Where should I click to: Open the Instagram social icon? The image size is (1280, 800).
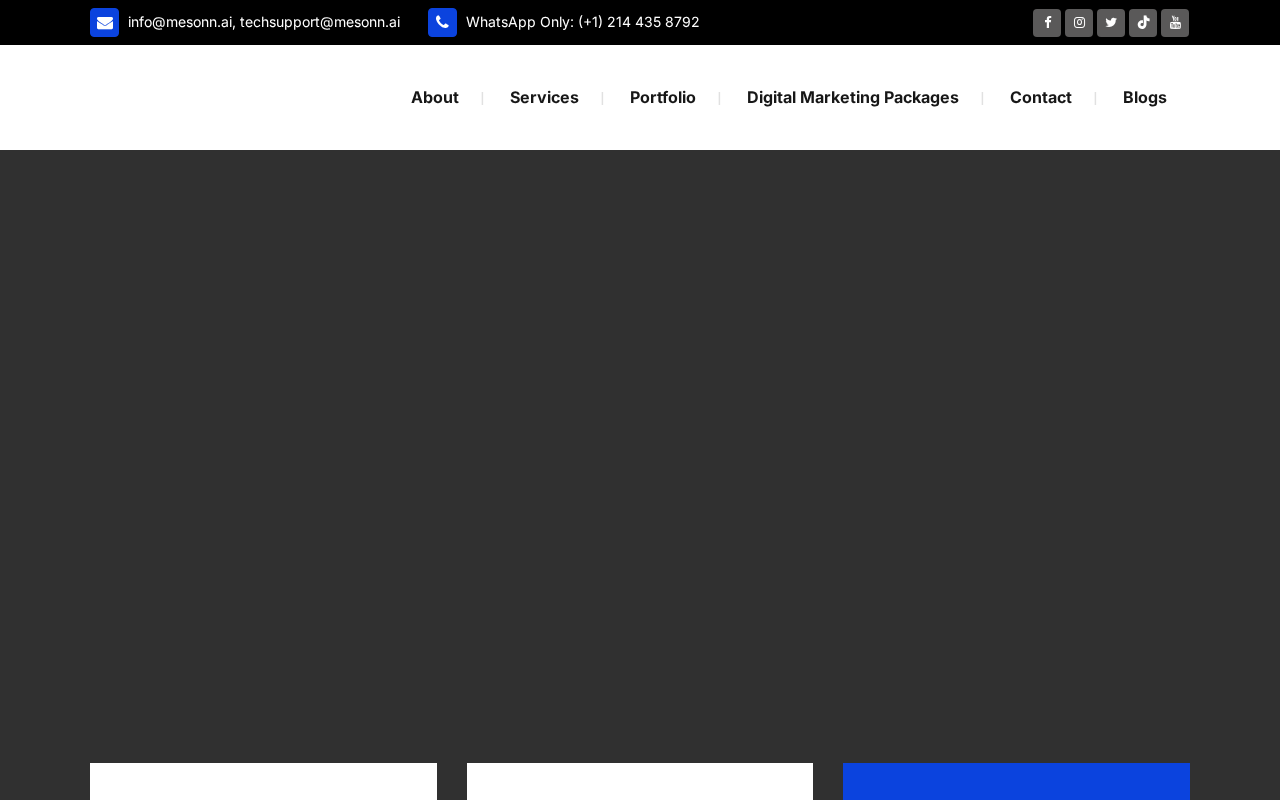pyautogui.click(x=1079, y=23)
